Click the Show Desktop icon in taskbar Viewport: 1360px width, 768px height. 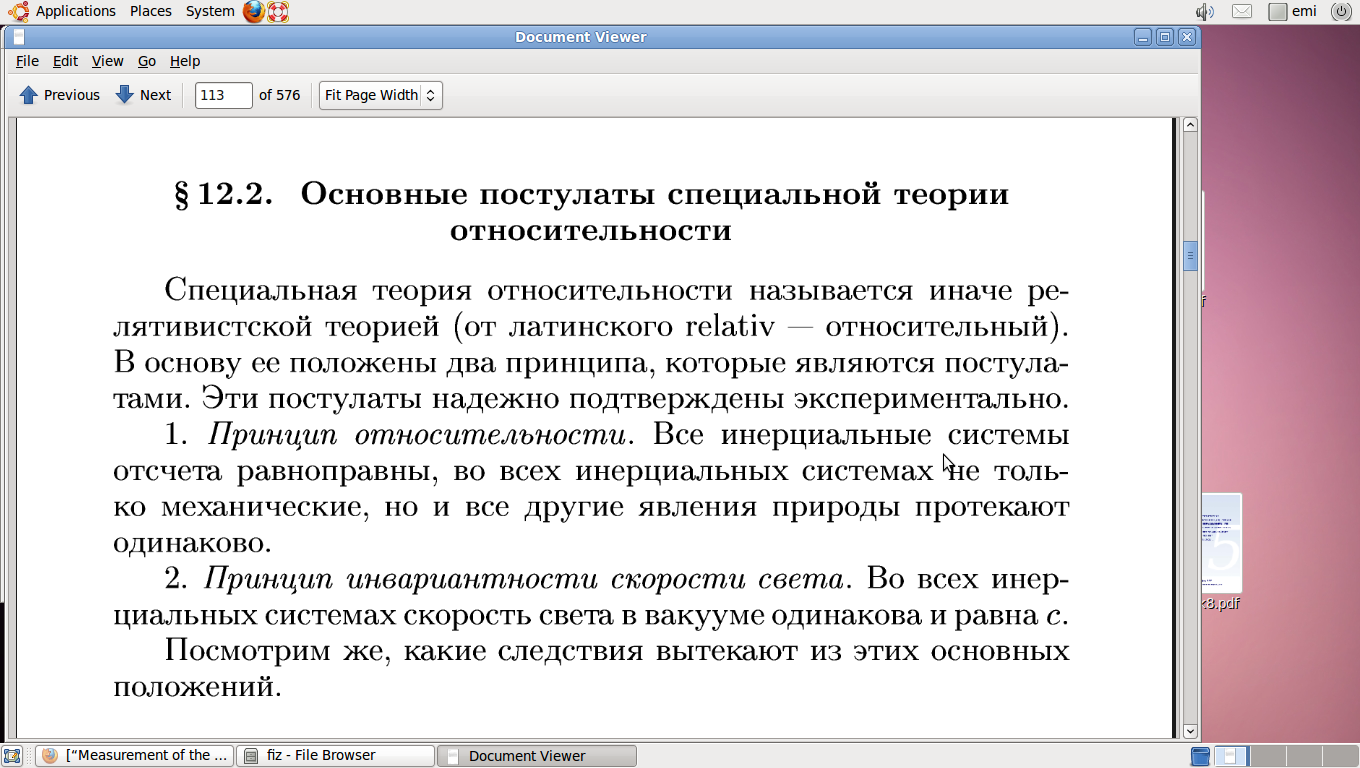click(13, 756)
